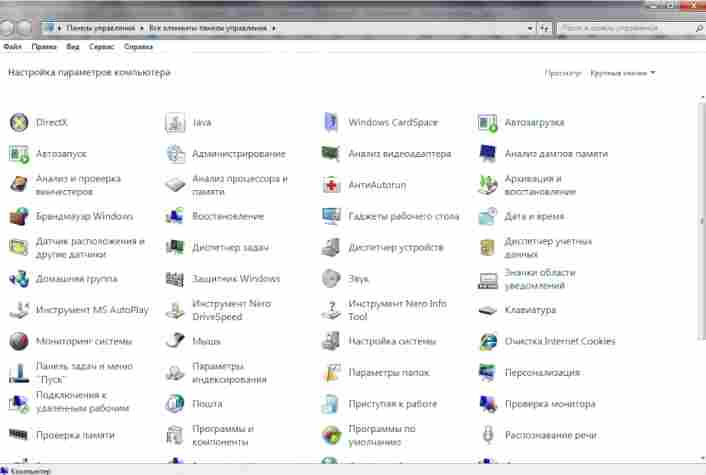Open Инструмент MS AutoPlay link
The width and height of the screenshot is (706, 475).
92,310
